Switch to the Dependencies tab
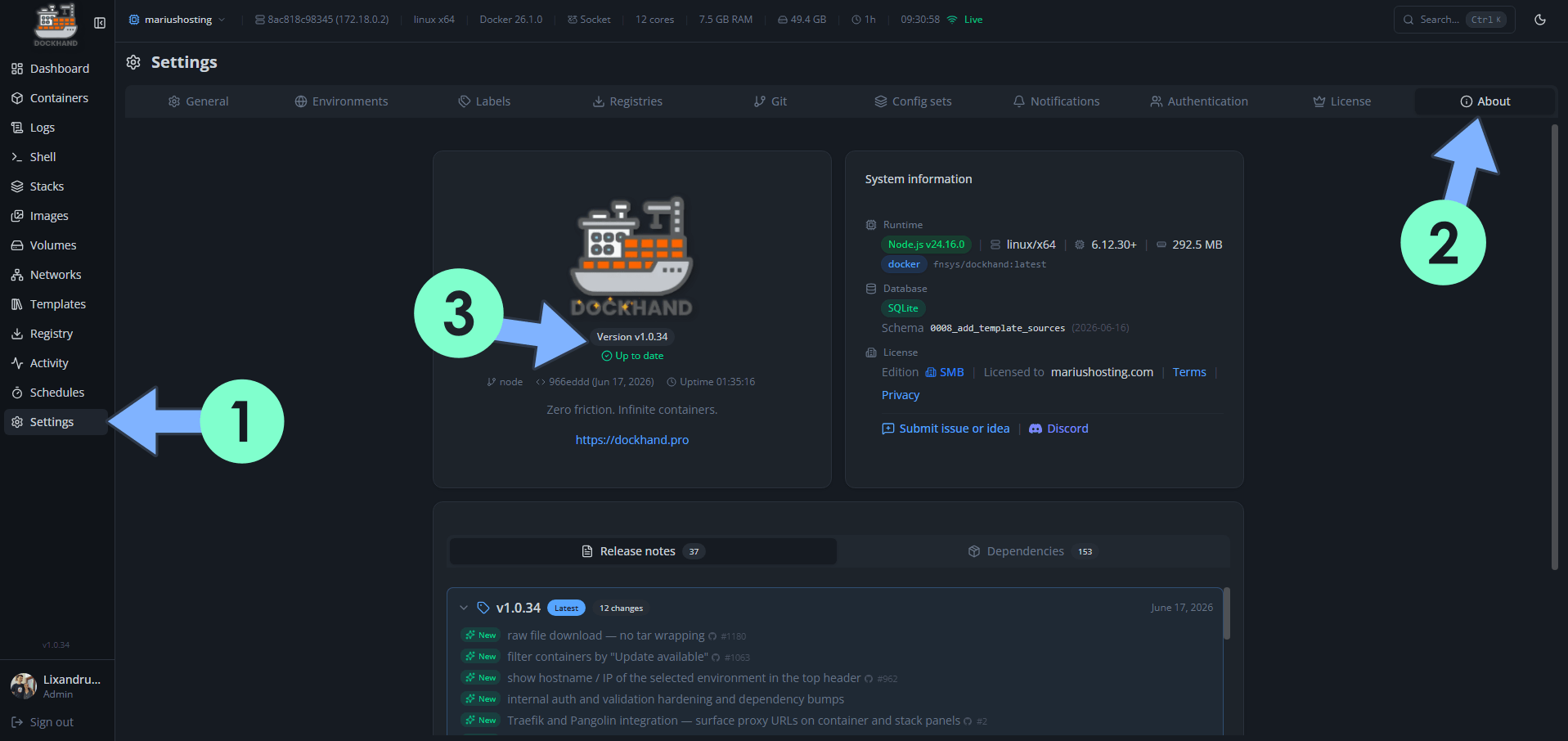The height and width of the screenshot is (741, 1568). point(1031,551)
